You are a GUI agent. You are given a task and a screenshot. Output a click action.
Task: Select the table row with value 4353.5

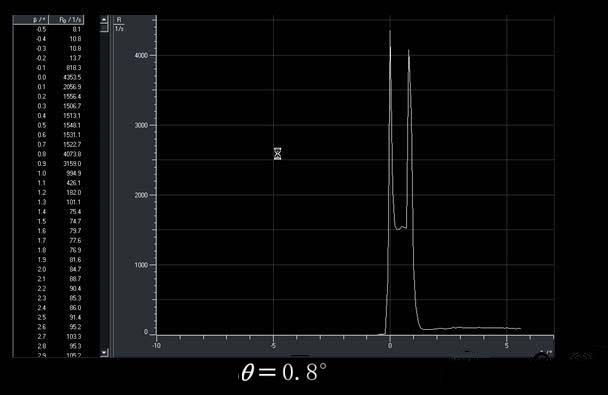[48, 77]
